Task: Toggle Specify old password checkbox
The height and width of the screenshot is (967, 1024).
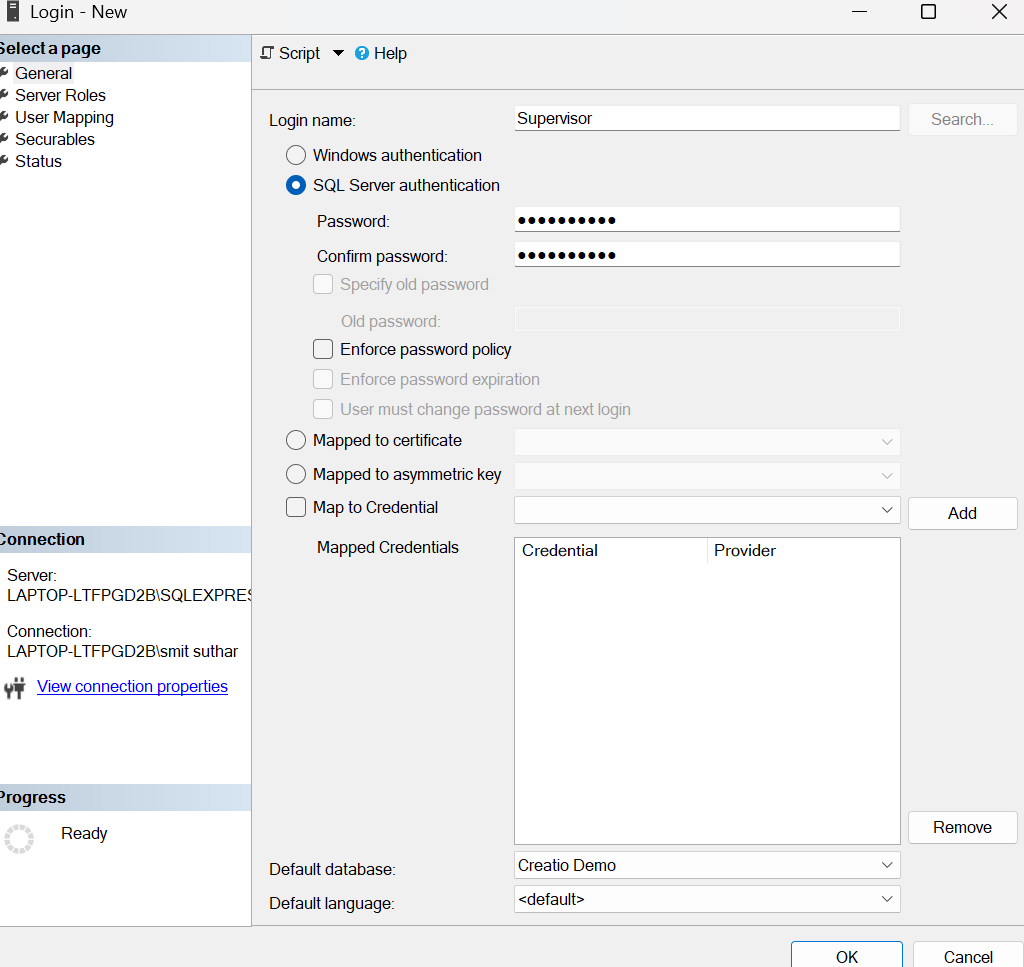Action: click(x=323, y=284)
